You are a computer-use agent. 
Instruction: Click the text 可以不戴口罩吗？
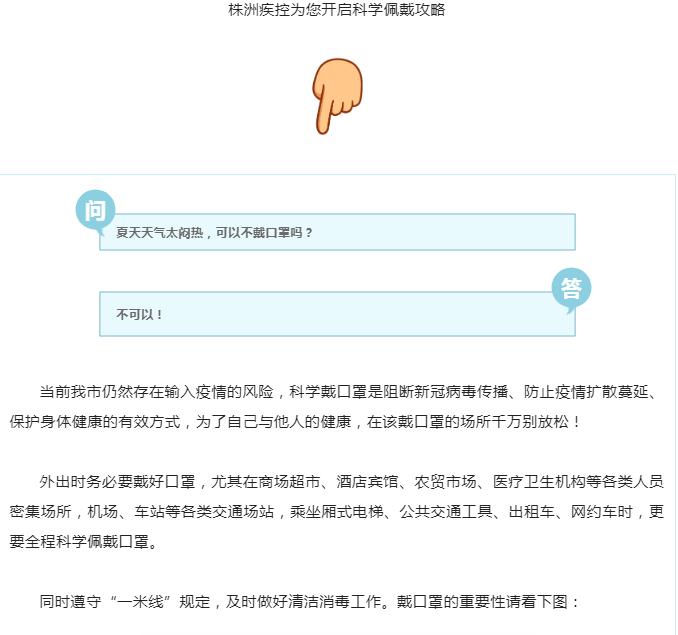265,233
